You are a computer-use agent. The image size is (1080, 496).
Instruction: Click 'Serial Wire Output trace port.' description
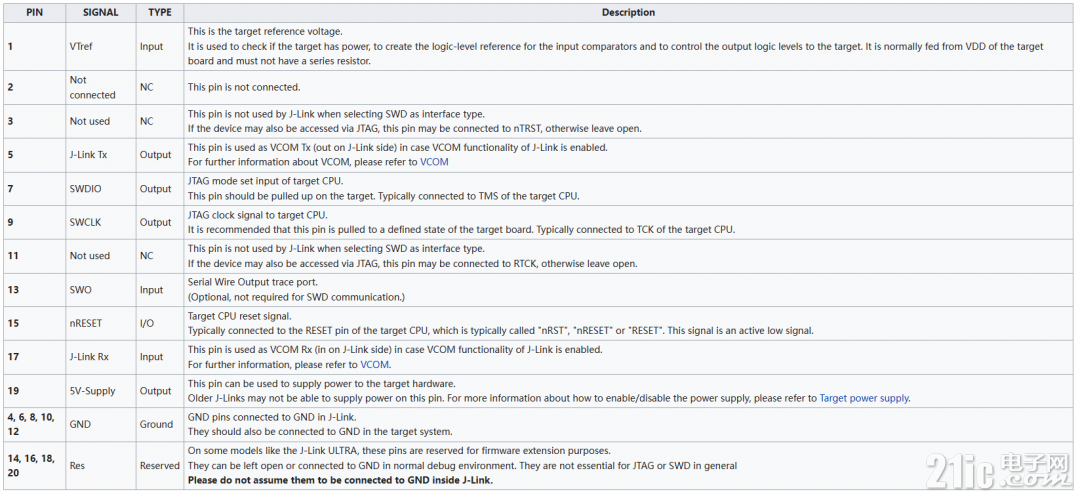point(253,282)
